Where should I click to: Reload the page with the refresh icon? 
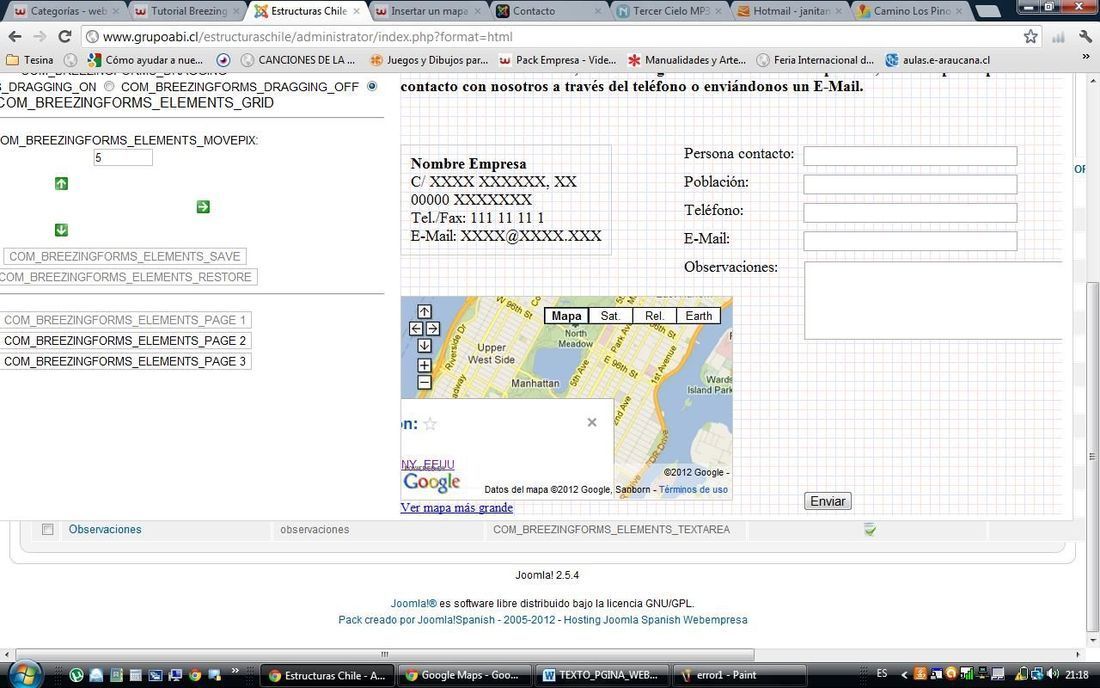[65, 36]
